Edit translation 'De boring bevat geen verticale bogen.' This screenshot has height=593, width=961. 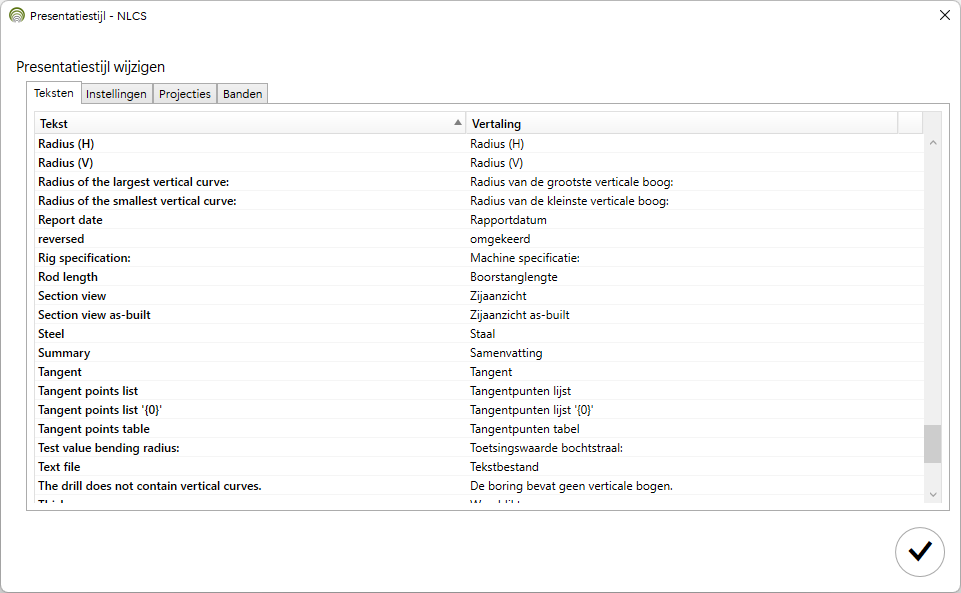click(571, 486)
